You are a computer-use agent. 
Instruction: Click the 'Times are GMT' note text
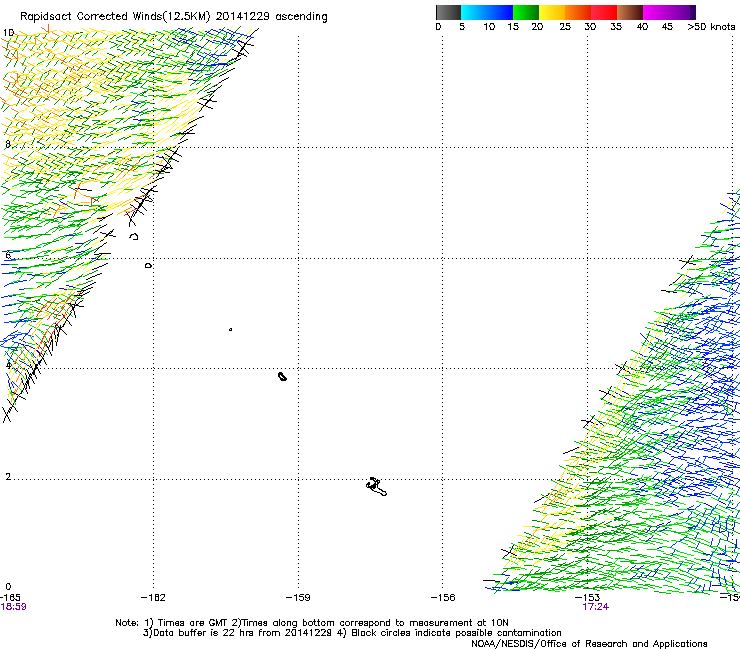click(x=193, y=623)
